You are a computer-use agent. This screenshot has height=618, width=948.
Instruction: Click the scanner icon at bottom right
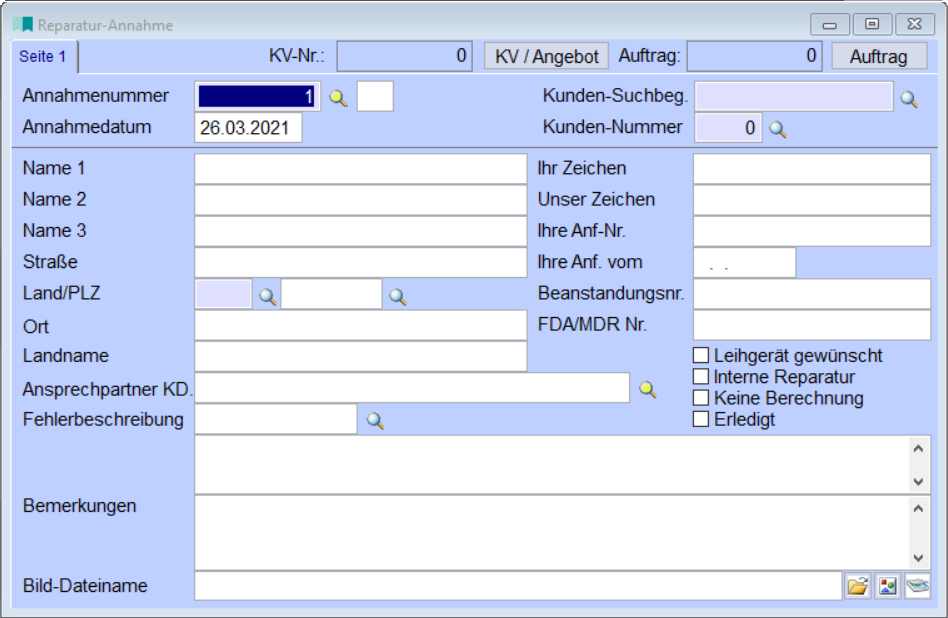(x=917, y=586)
